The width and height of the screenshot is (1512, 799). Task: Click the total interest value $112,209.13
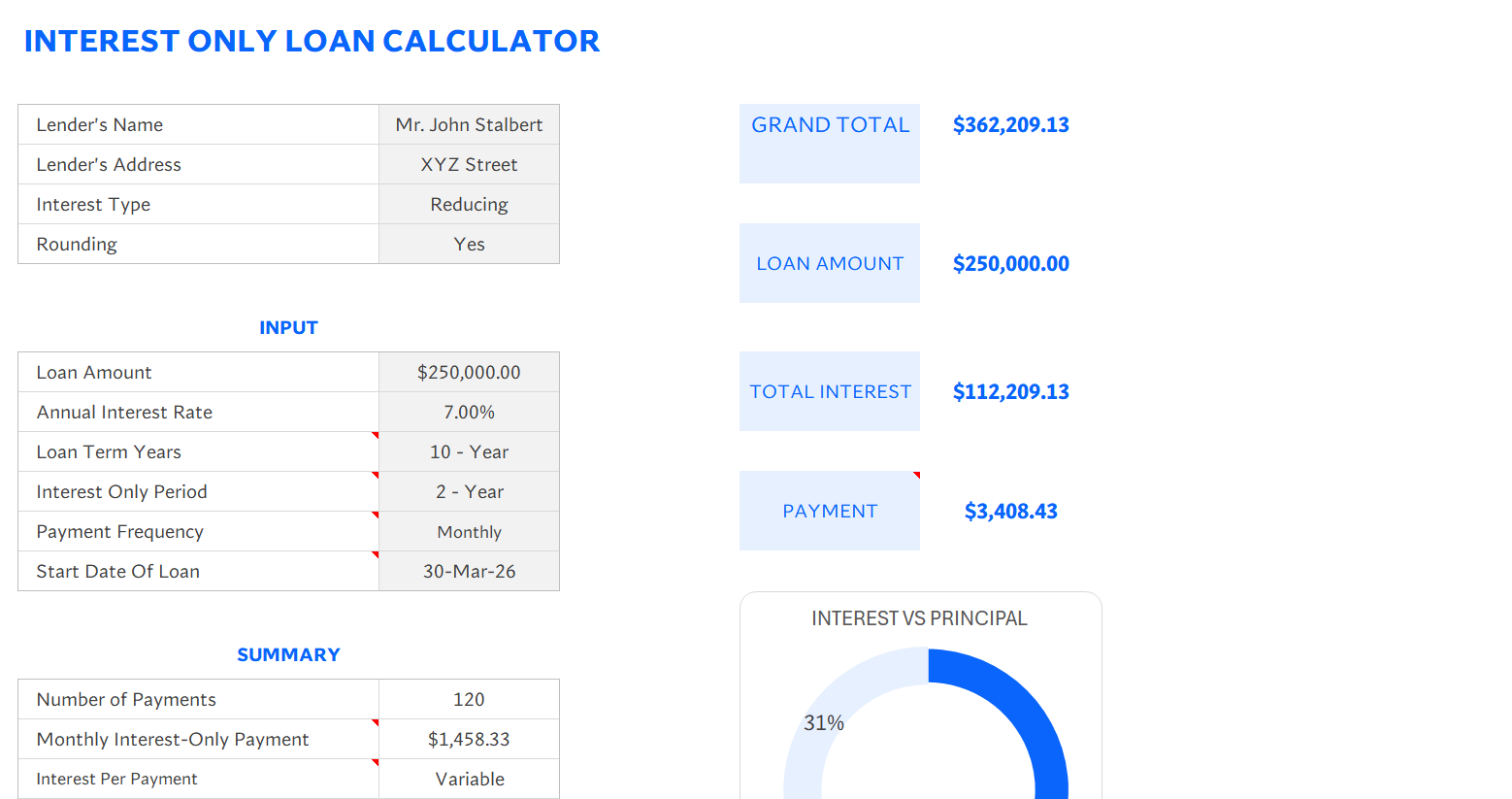1010,391
